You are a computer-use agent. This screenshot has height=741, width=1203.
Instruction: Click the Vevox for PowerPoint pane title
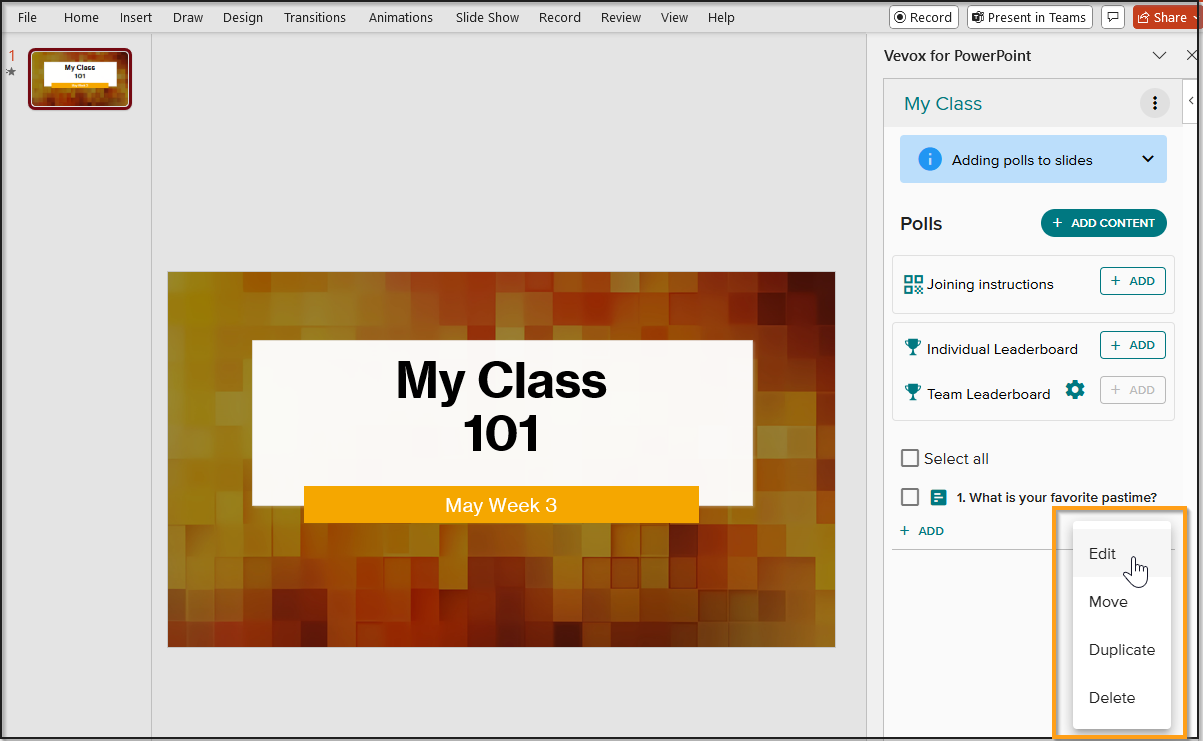pyautogui.click(x=957, y=56)
